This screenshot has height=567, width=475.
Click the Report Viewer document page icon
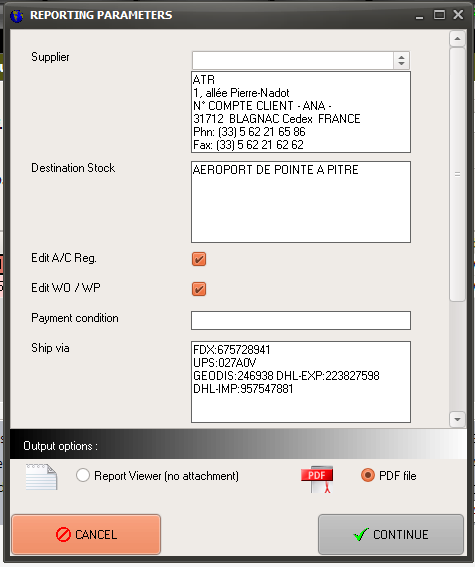42,477
